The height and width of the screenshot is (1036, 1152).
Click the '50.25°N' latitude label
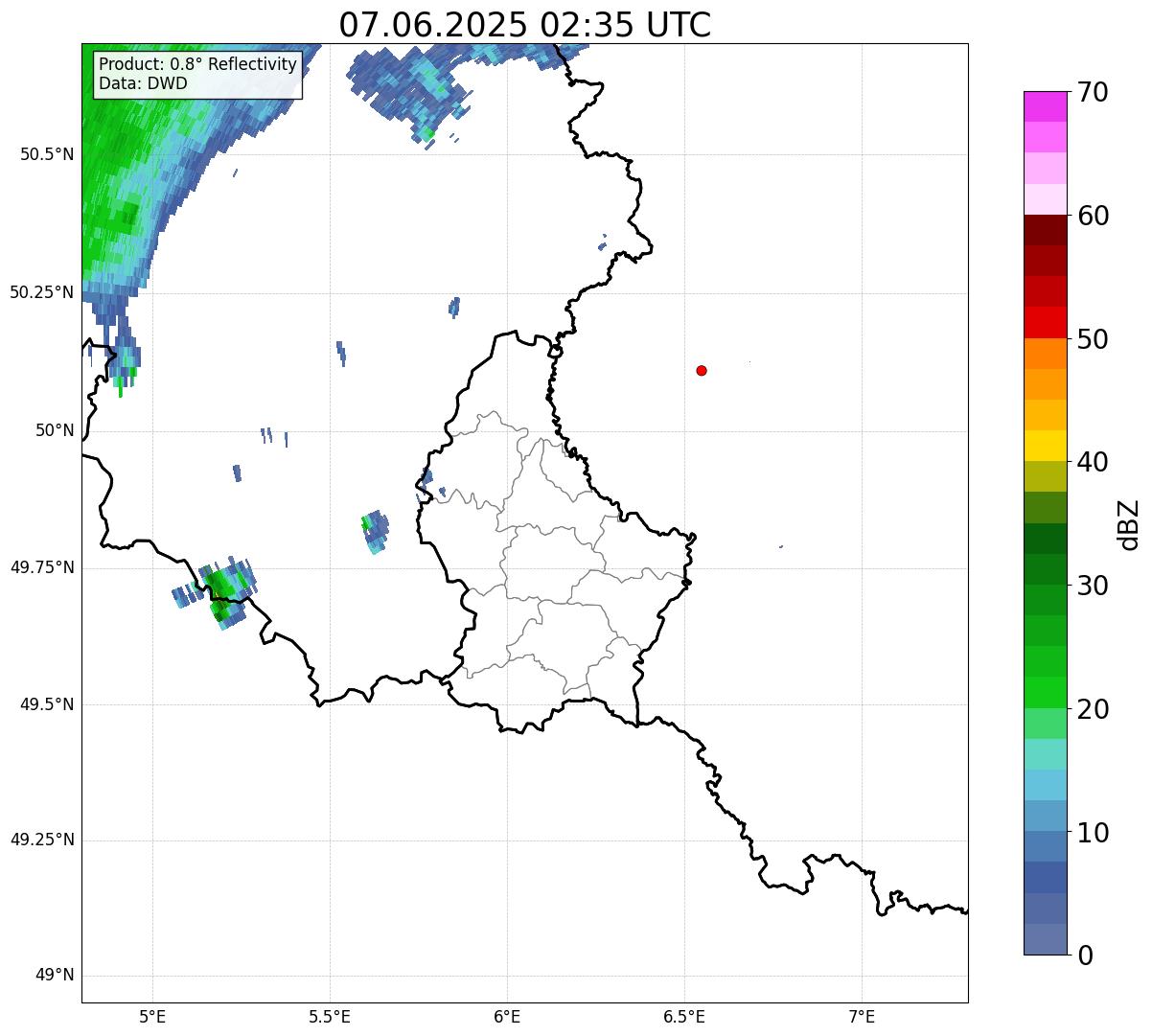[x=41, y=292]
